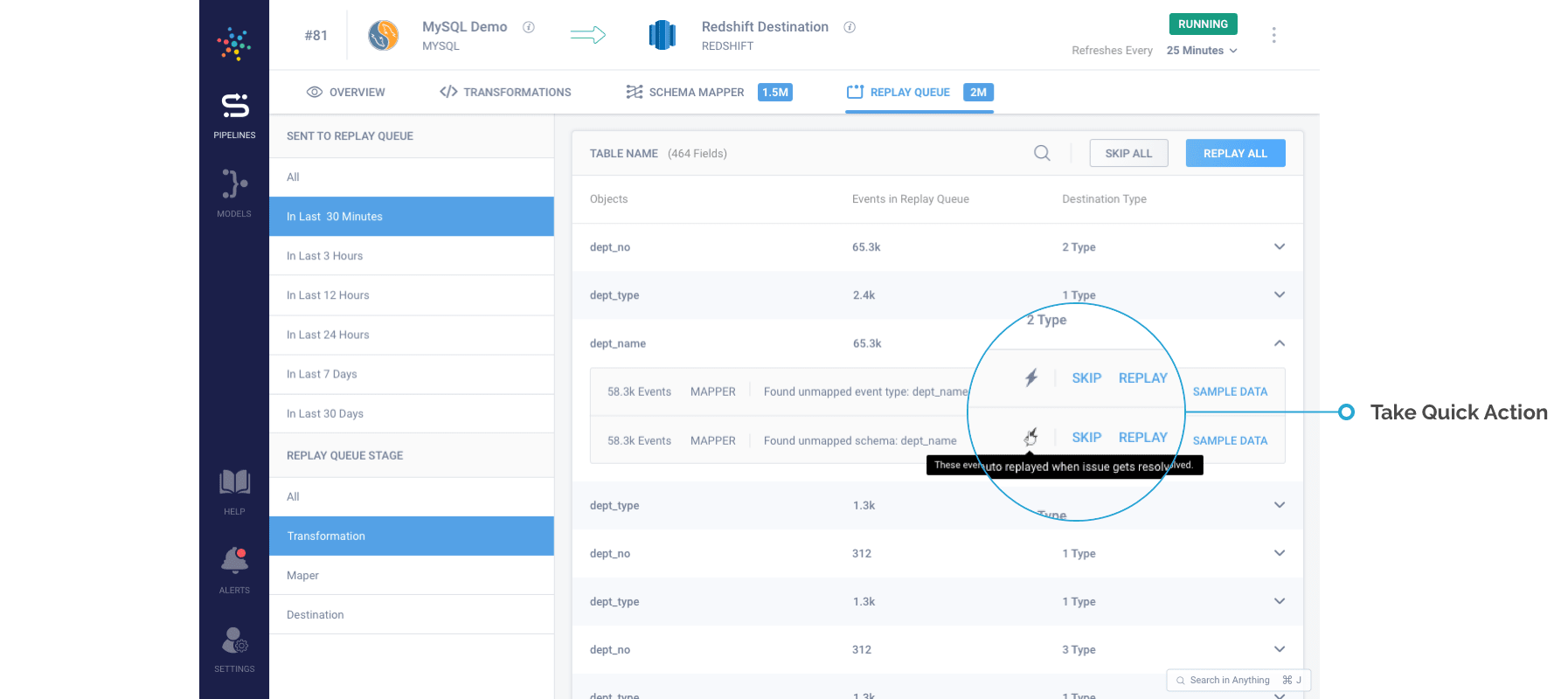The height and width of the screenshot is (699, 1568).
Task: Click the Skip All button
Action: pos(1128,153)
